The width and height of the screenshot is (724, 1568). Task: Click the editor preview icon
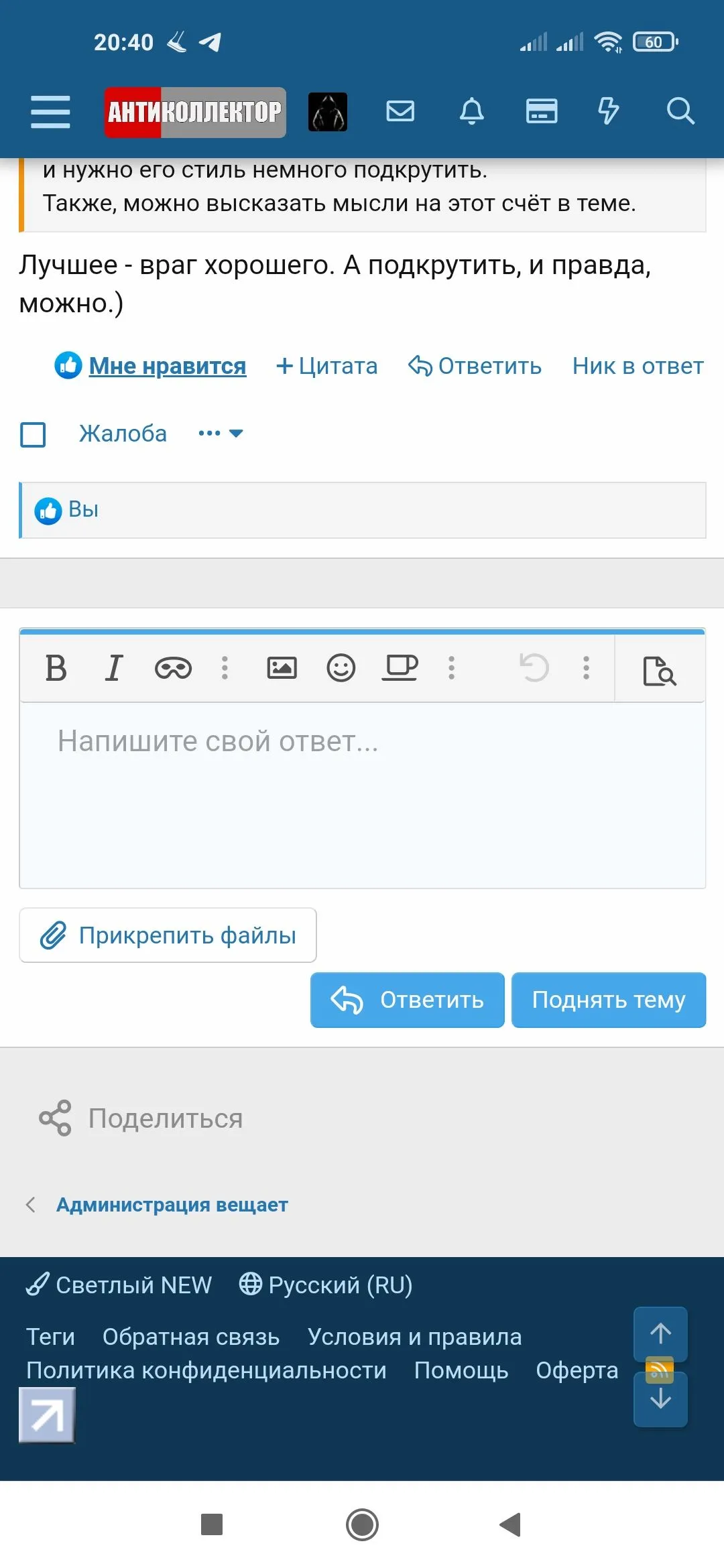click(659, 670)
